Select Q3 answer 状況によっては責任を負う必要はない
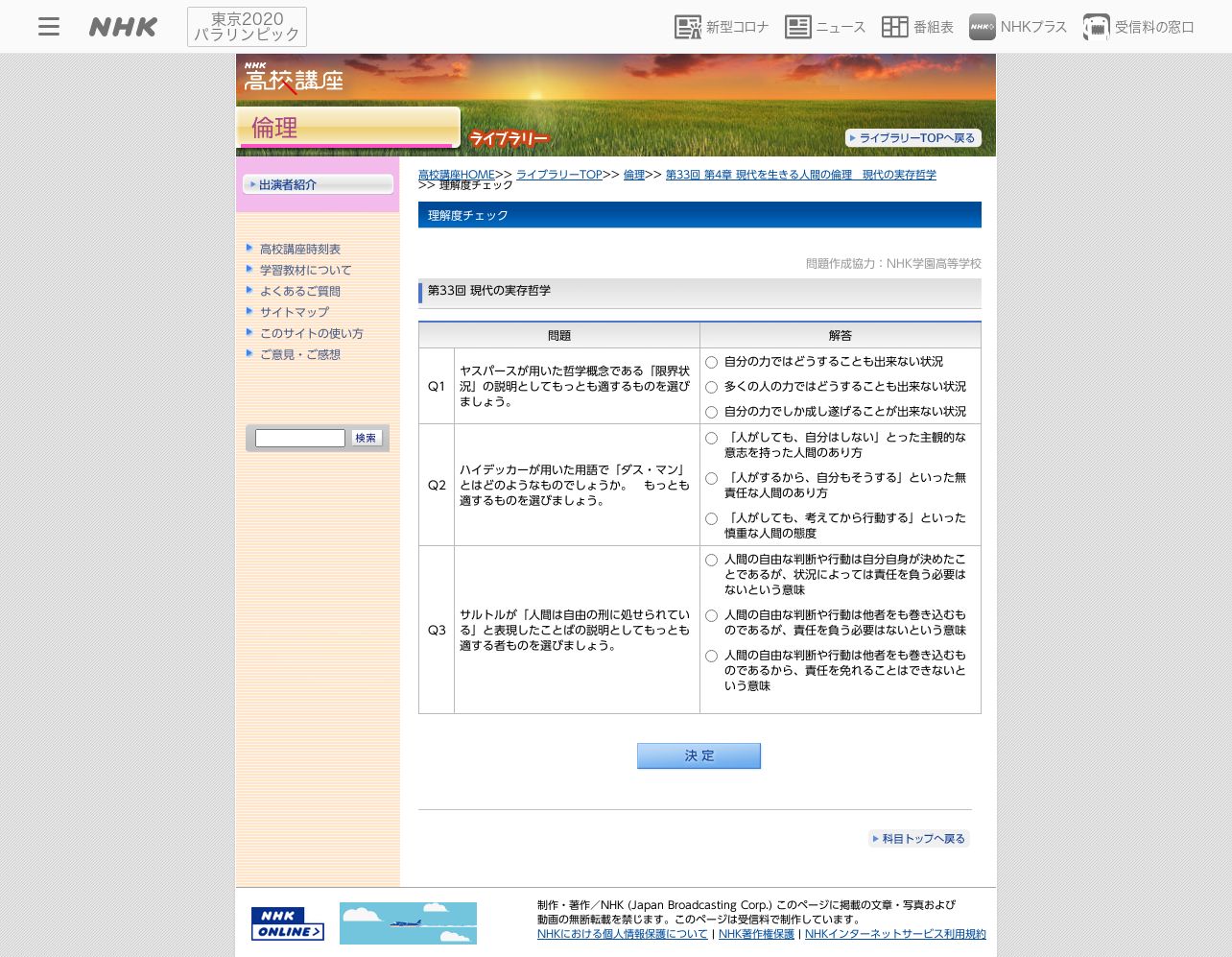The image size is (1232, 957). (712, 560)
